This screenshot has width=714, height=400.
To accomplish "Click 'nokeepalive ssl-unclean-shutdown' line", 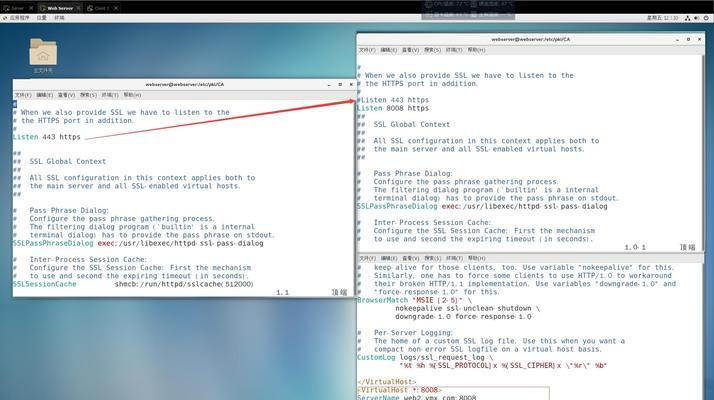I will pyautogui.click(x=467, y=309).
